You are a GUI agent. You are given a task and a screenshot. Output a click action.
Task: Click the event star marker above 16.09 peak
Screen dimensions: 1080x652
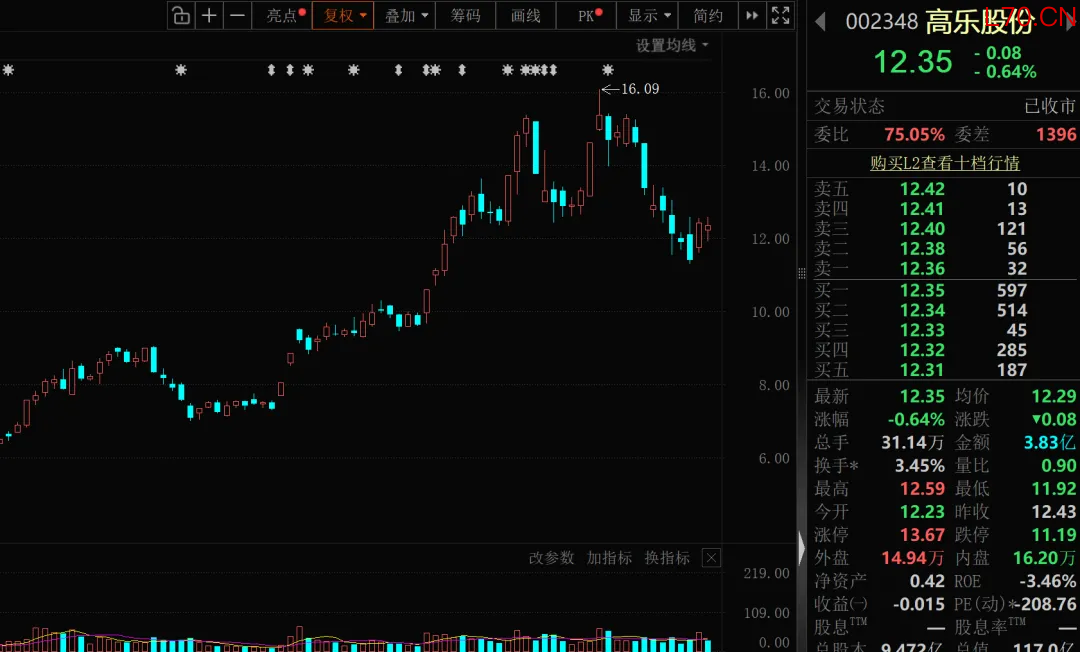(x=608, y=70)
